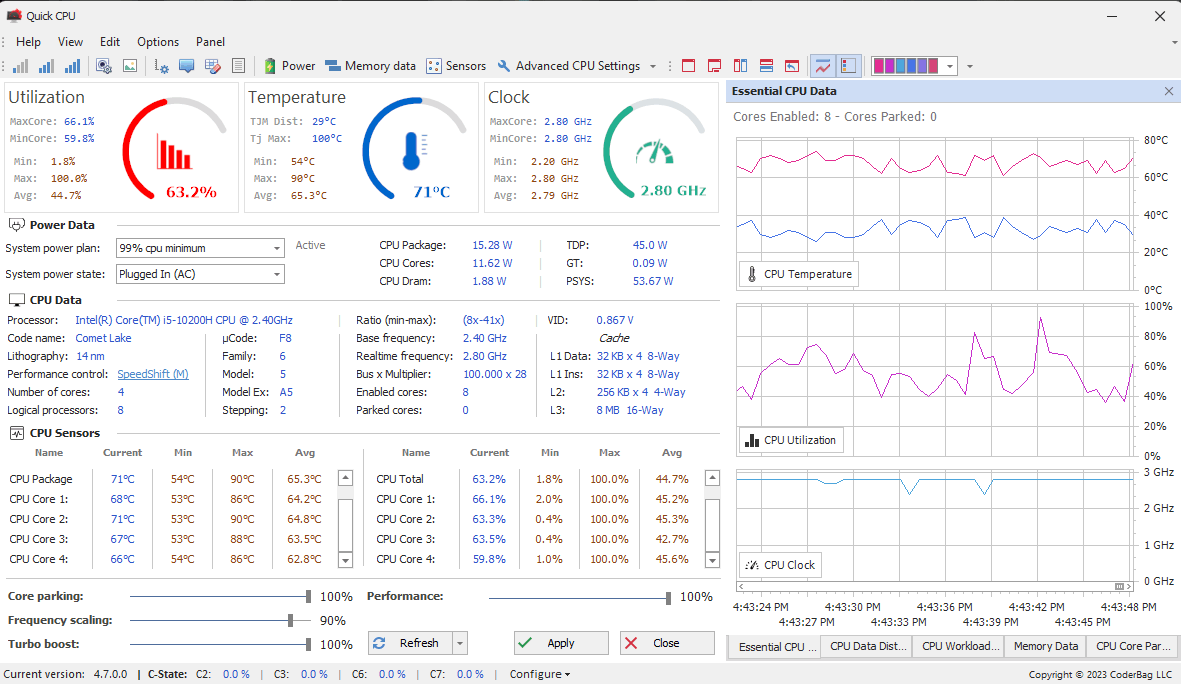1181x684 pixels.
Task: Open the Options menu
Action: coord(157,42)
